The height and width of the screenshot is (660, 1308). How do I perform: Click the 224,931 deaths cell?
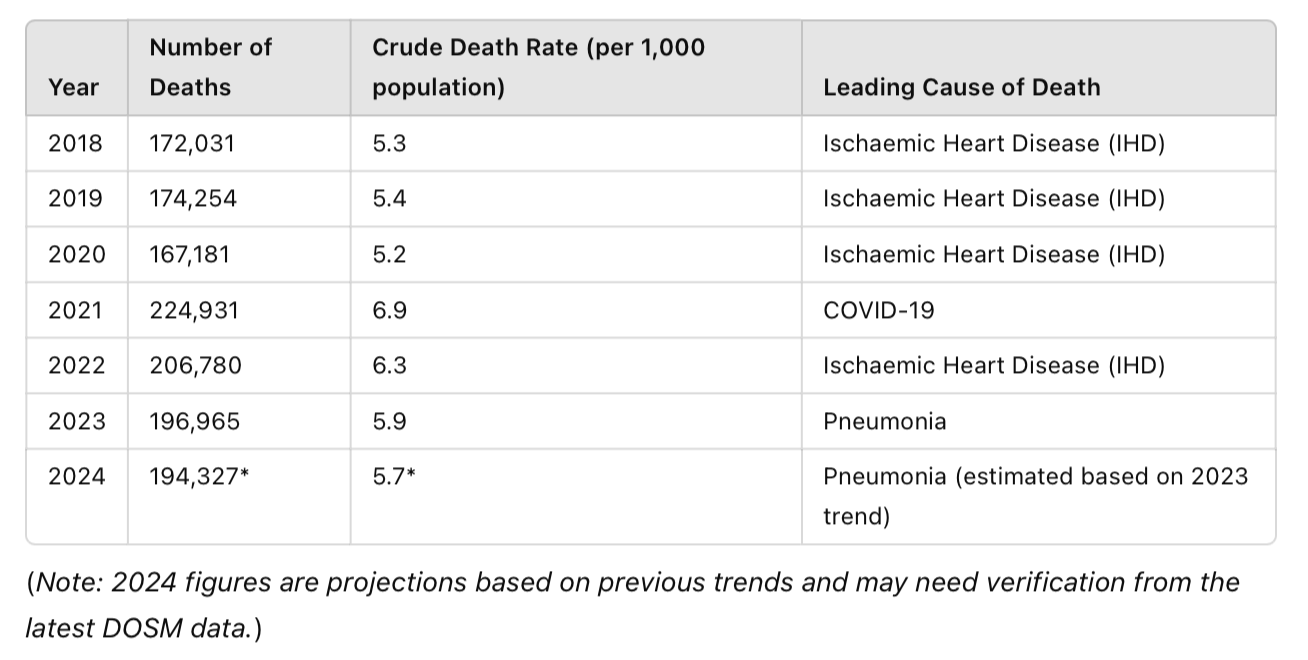tap(194, 310)
